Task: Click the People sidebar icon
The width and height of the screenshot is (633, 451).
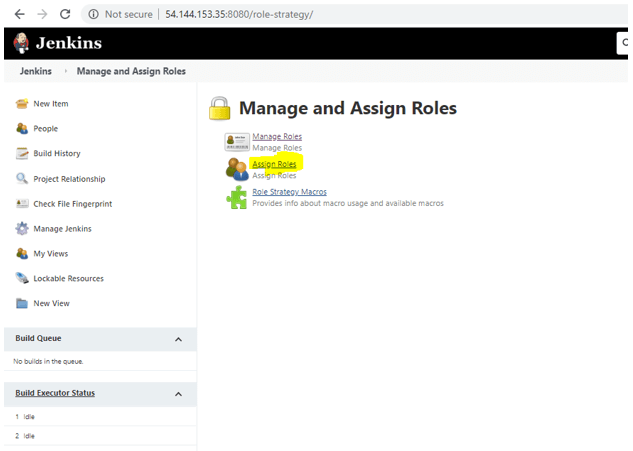Action: click(x=22, y=129)
